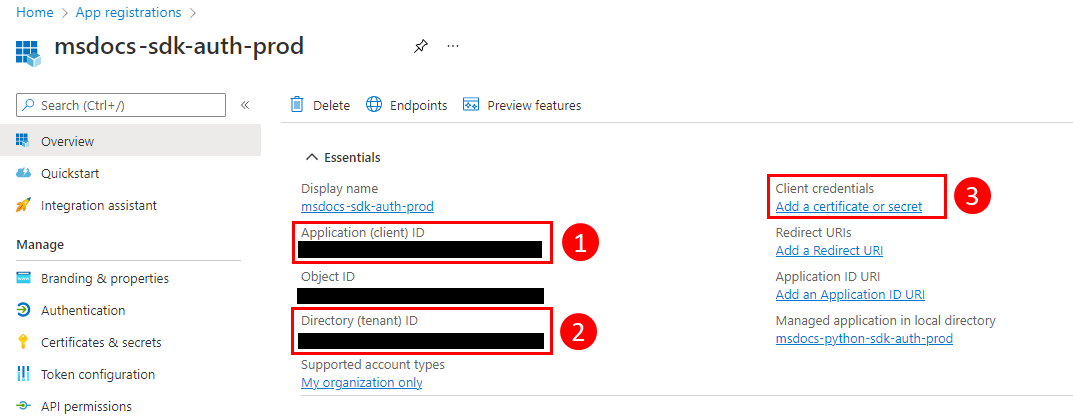Click the Certificates & secrets key icon
Image resolution: width=1073 pixels, height=419 pixels.
(23, 342)
